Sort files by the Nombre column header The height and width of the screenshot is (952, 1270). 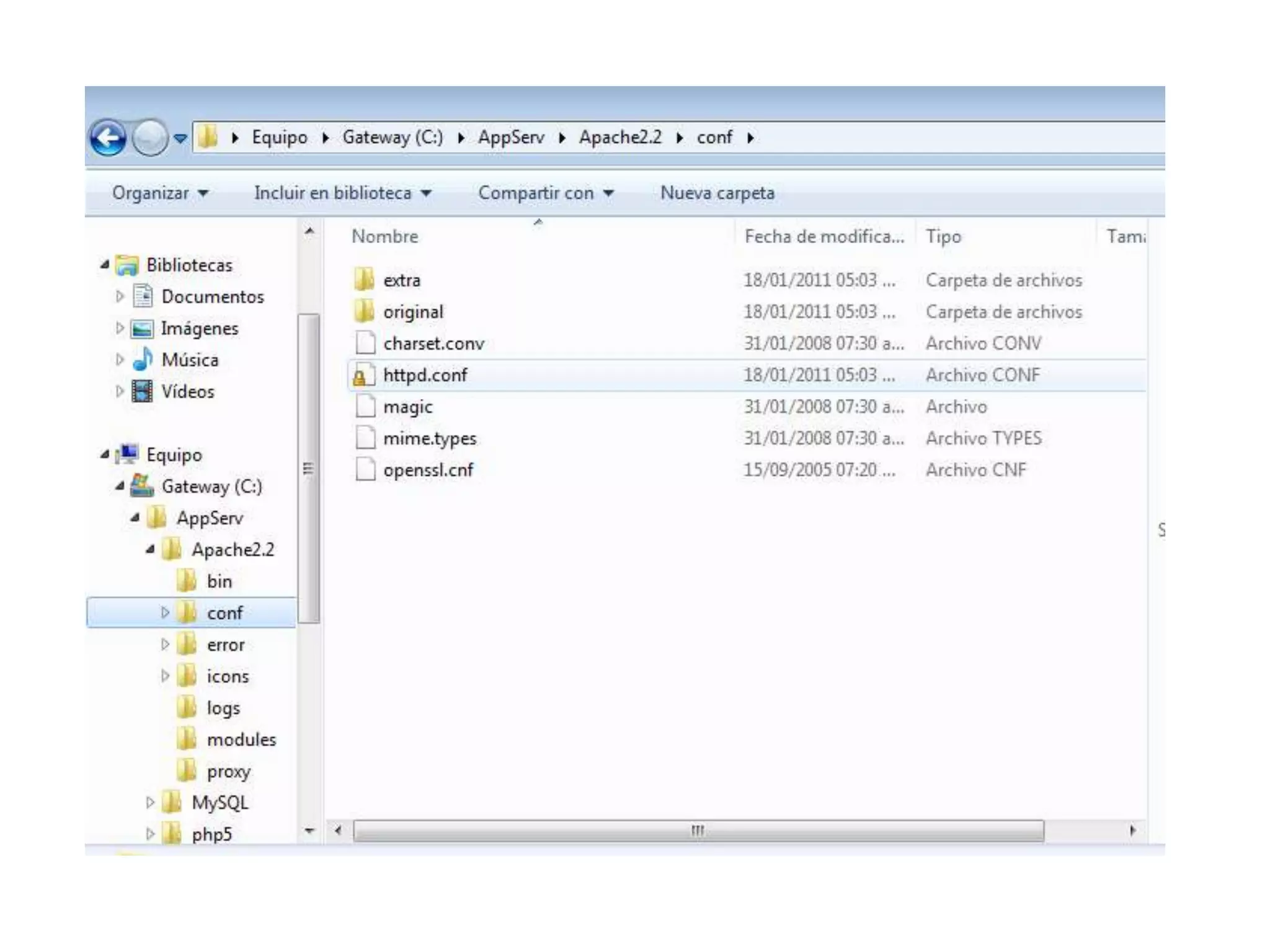(384, 236)
